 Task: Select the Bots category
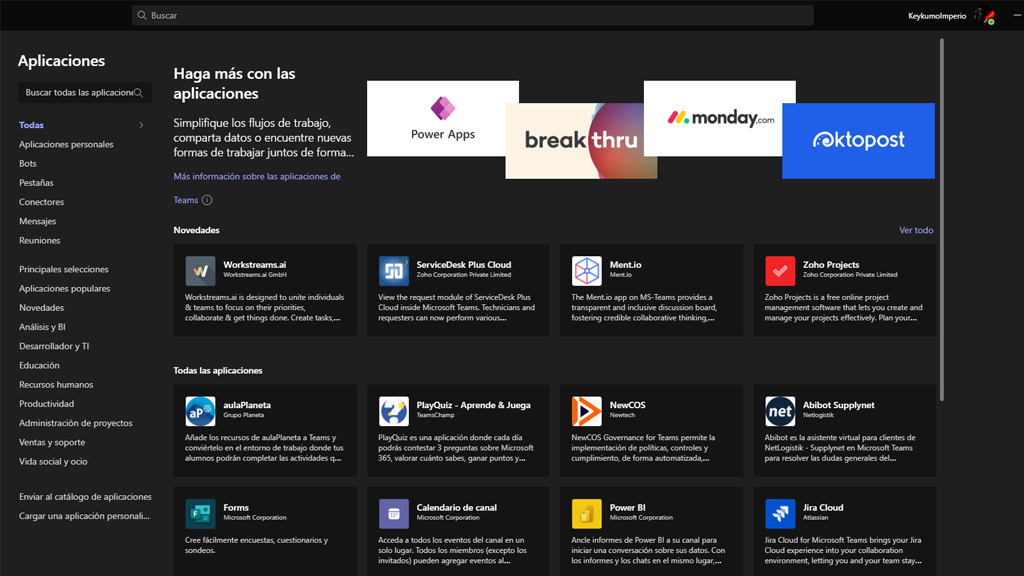[27, 163]
